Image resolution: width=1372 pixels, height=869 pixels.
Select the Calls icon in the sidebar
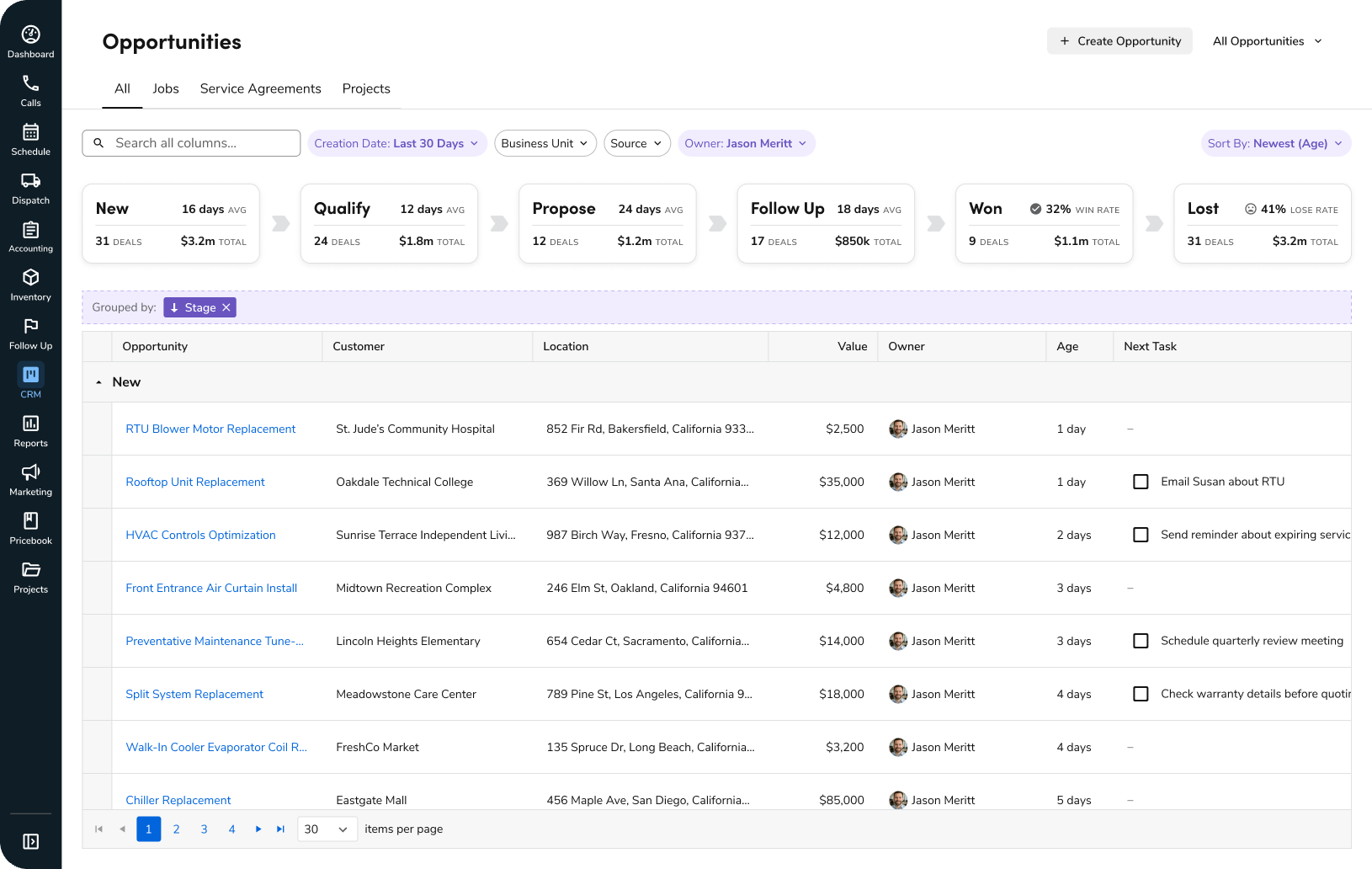click(x=30, y=88)
